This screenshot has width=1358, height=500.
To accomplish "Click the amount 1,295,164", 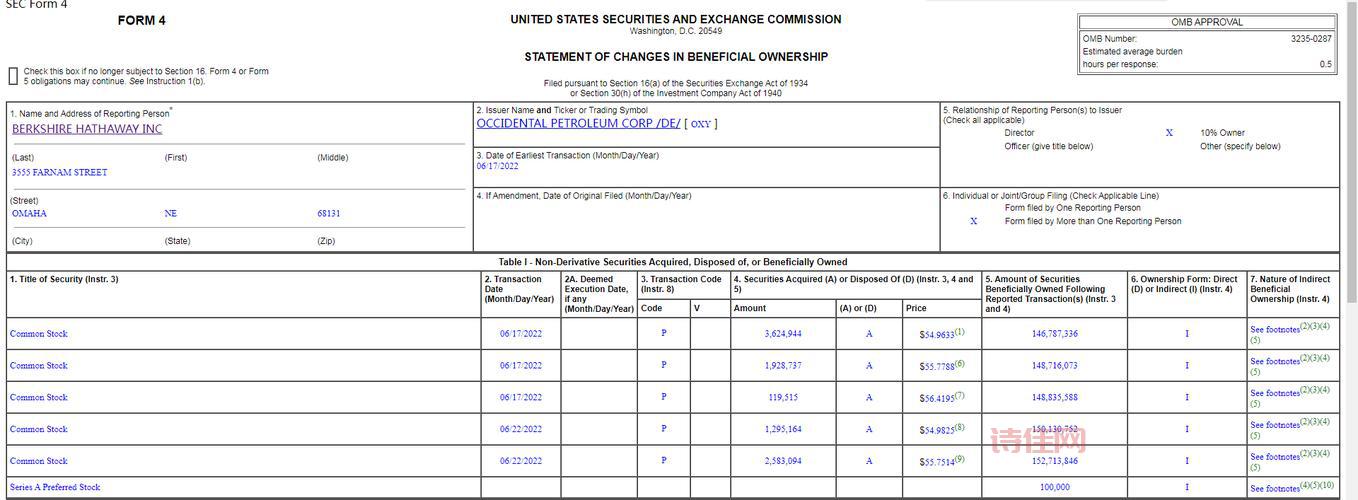I will tap(783, 430).
